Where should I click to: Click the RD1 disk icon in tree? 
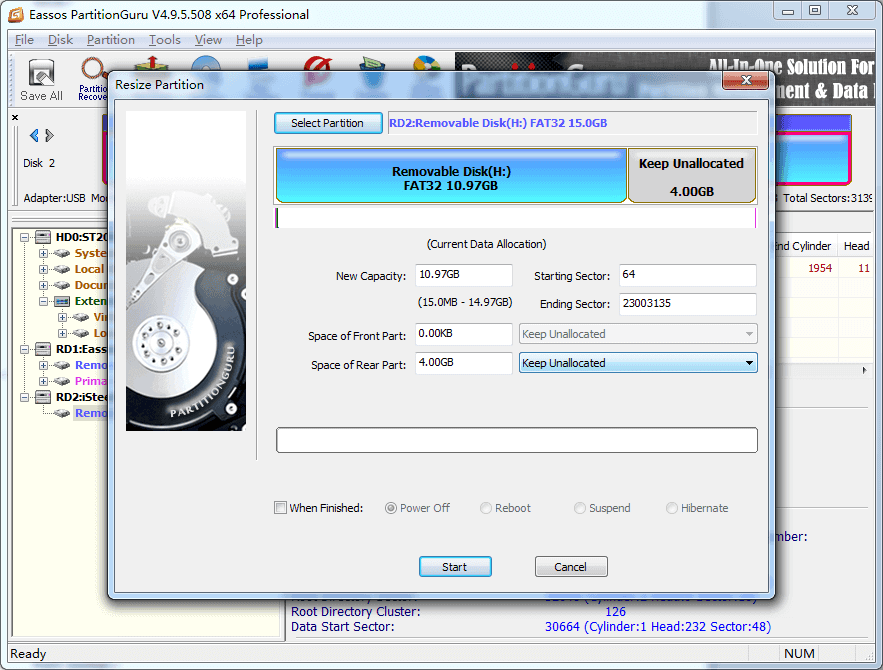[x=43, y=349]
